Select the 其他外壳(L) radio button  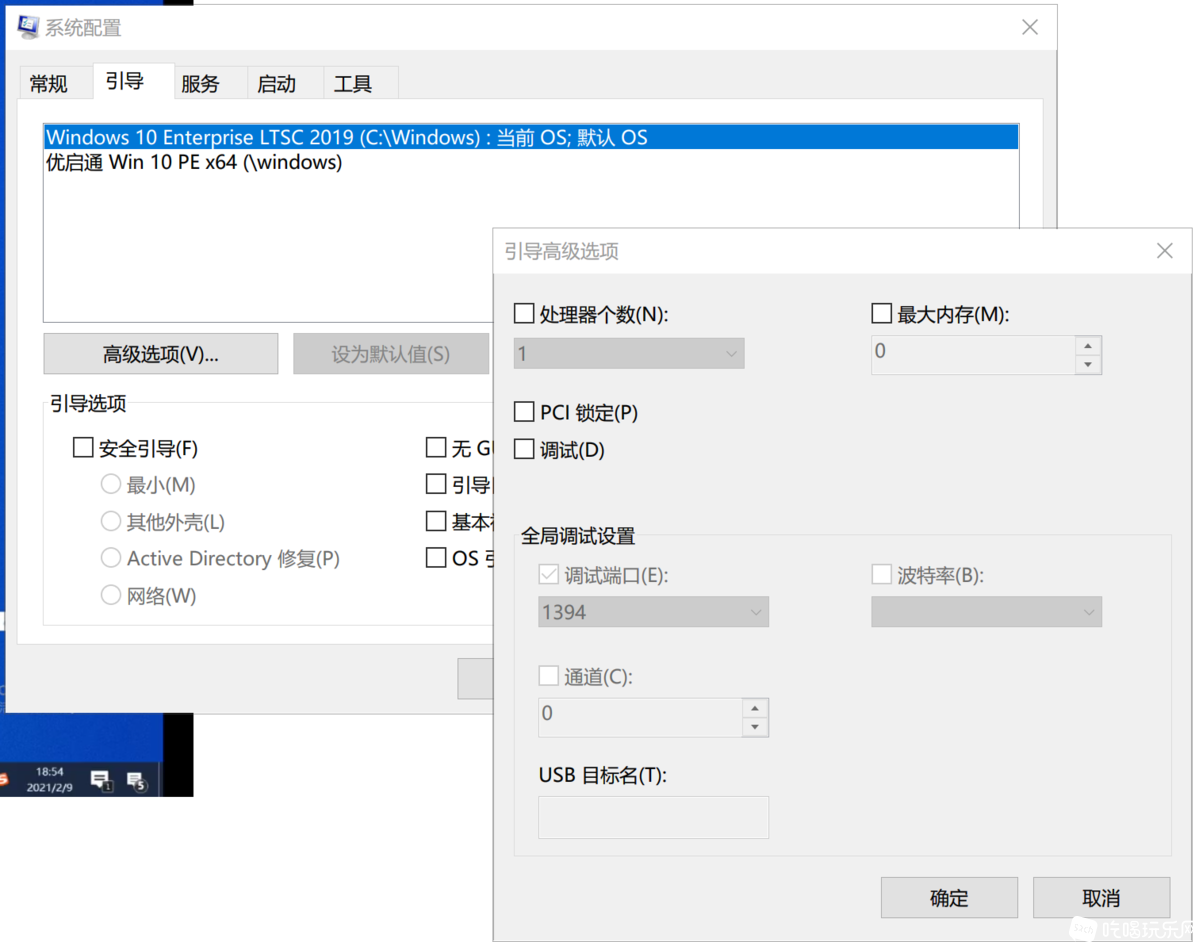[x=111, y=521]
